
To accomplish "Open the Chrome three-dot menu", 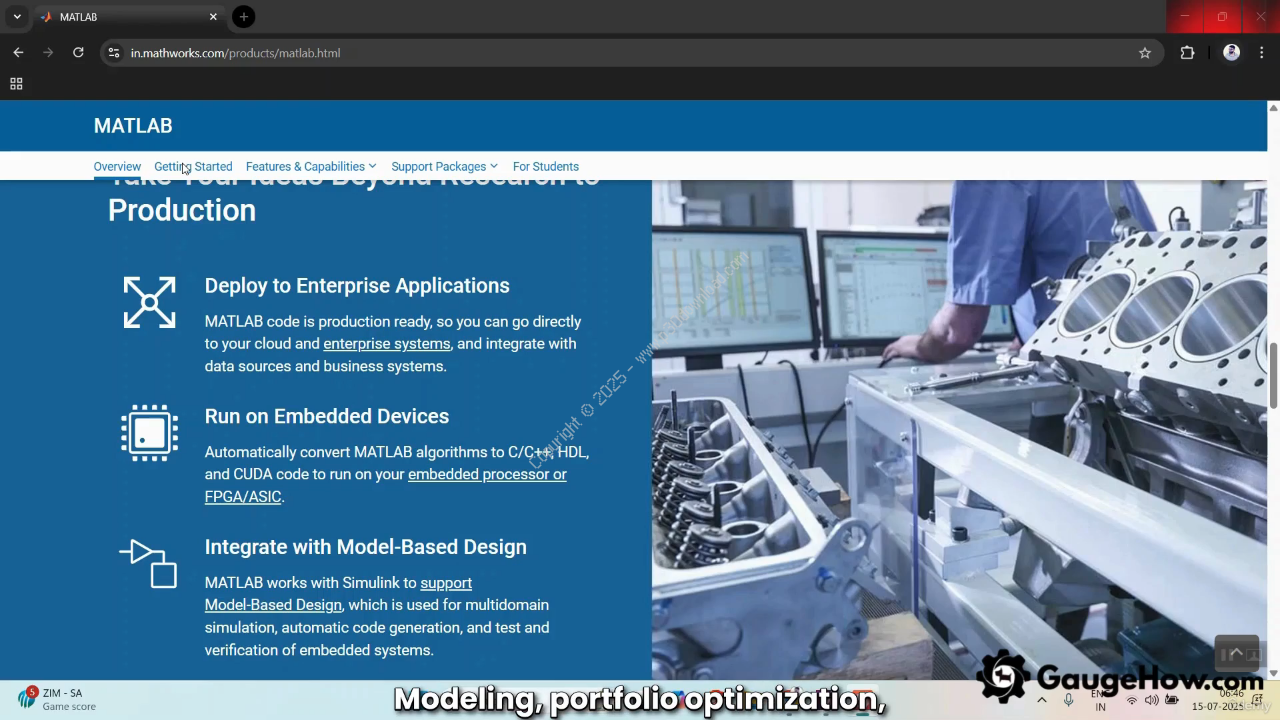I will pos(1262,53).
